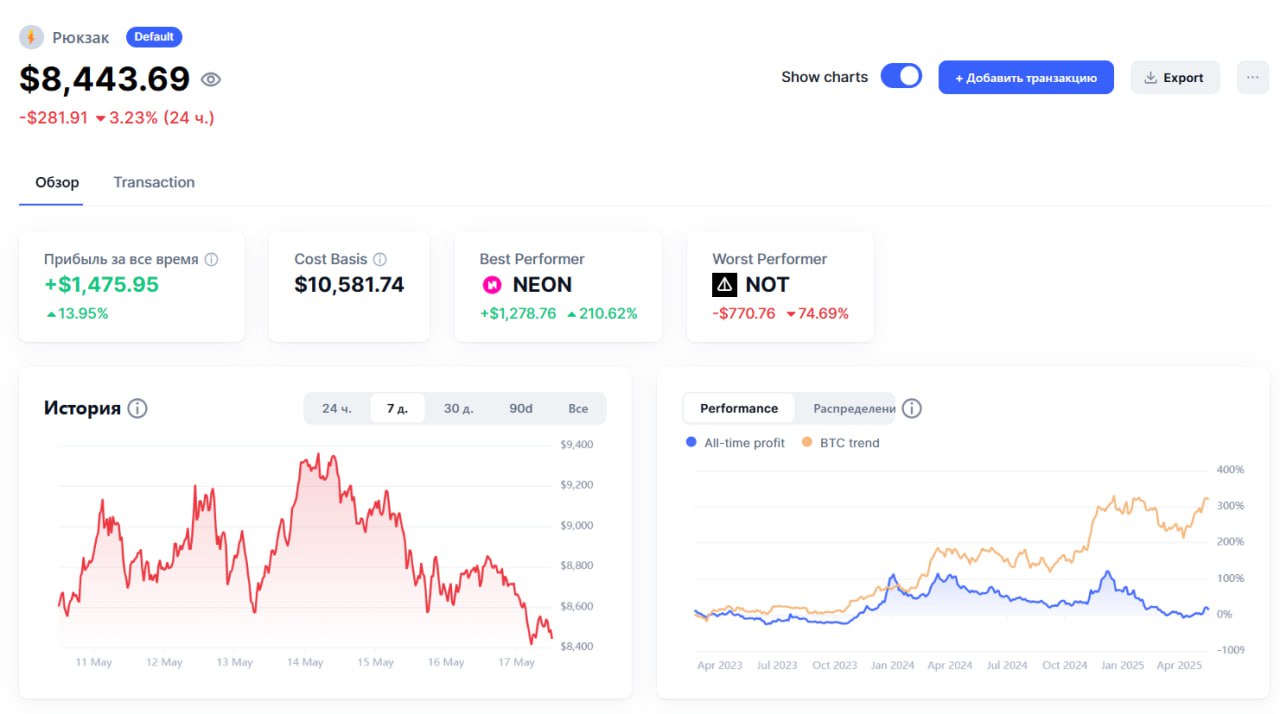
Task: Click the Default portfolio badge
Action: pos(154,37)
